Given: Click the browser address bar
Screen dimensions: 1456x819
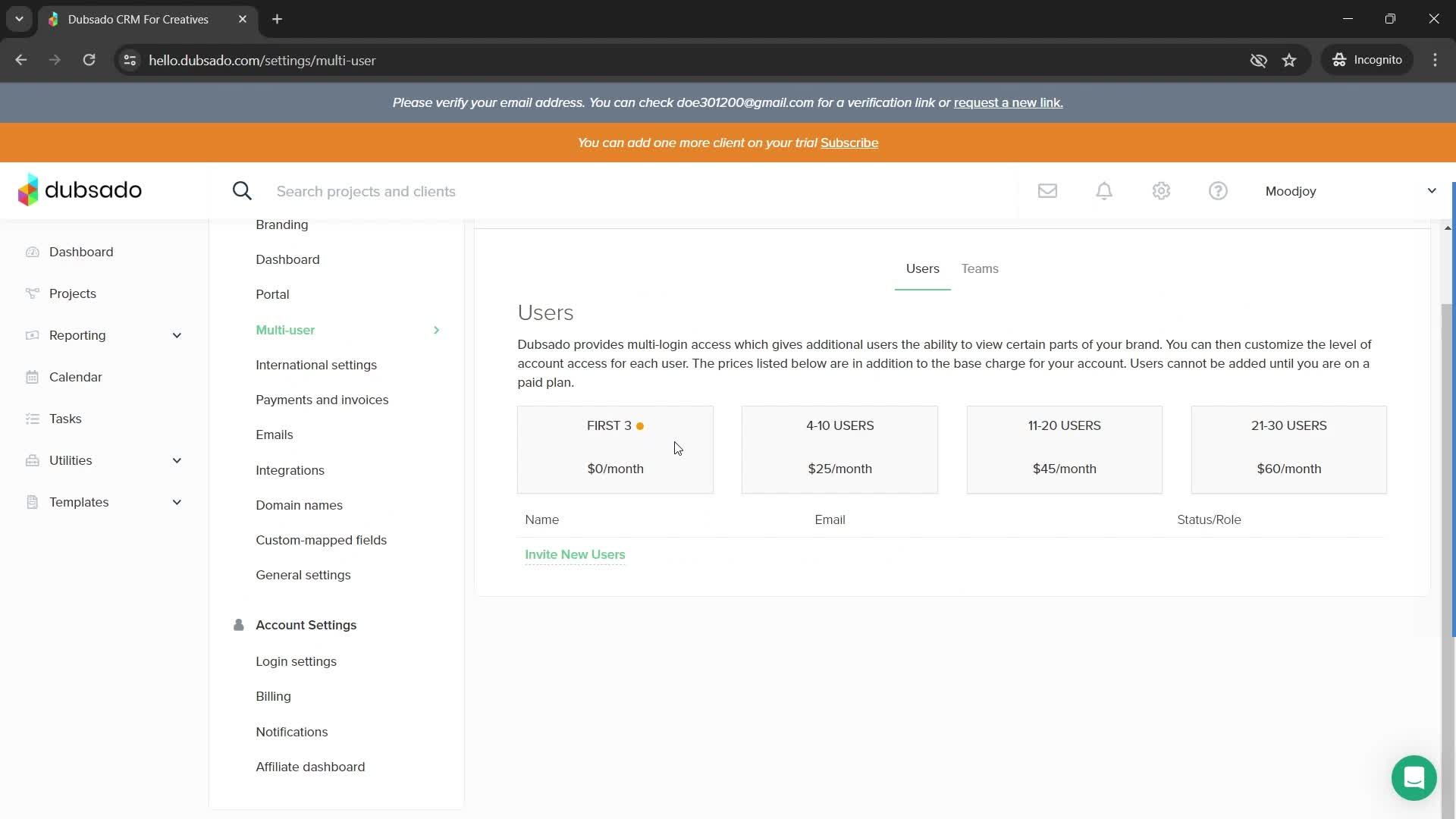Looking at the screenshot, I should coord(682,60).
